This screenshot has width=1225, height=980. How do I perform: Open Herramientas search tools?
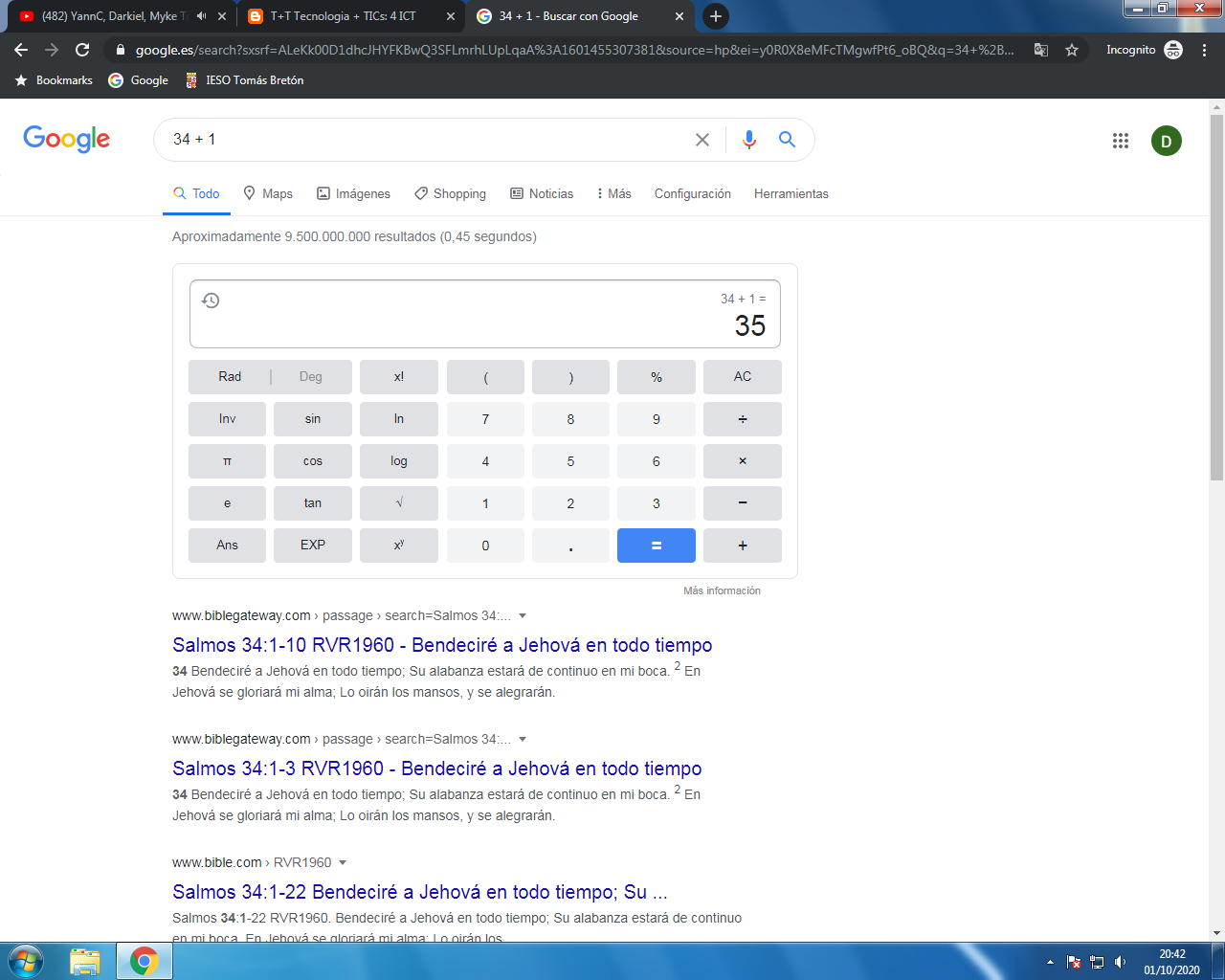(791, 193)
